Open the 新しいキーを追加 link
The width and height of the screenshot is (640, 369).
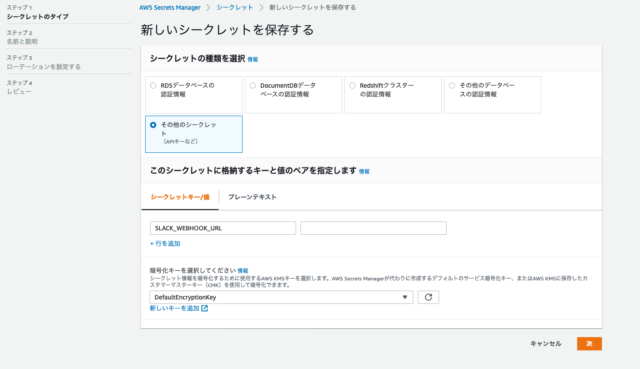coord(174,308)
